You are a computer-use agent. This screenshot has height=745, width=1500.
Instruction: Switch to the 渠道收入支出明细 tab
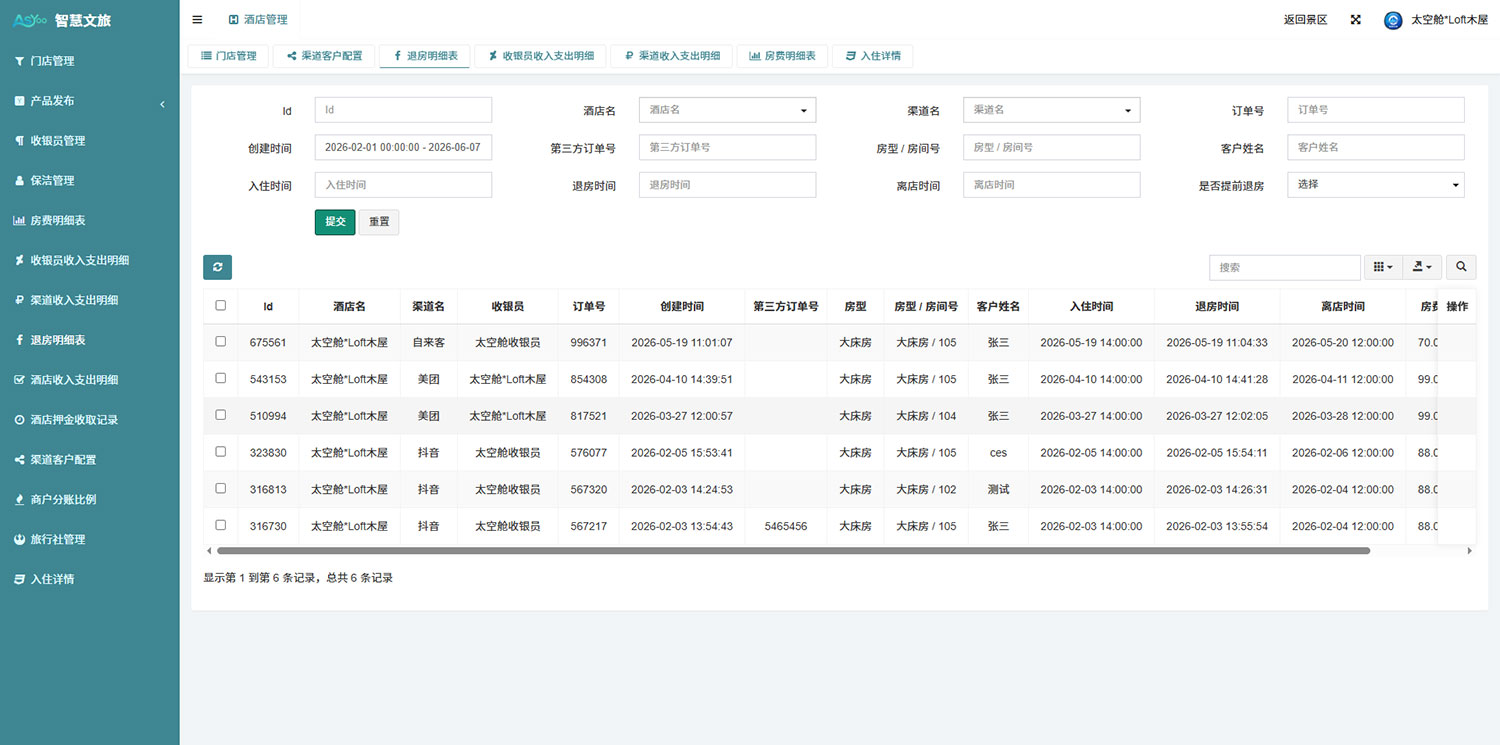tap(672, 56)
